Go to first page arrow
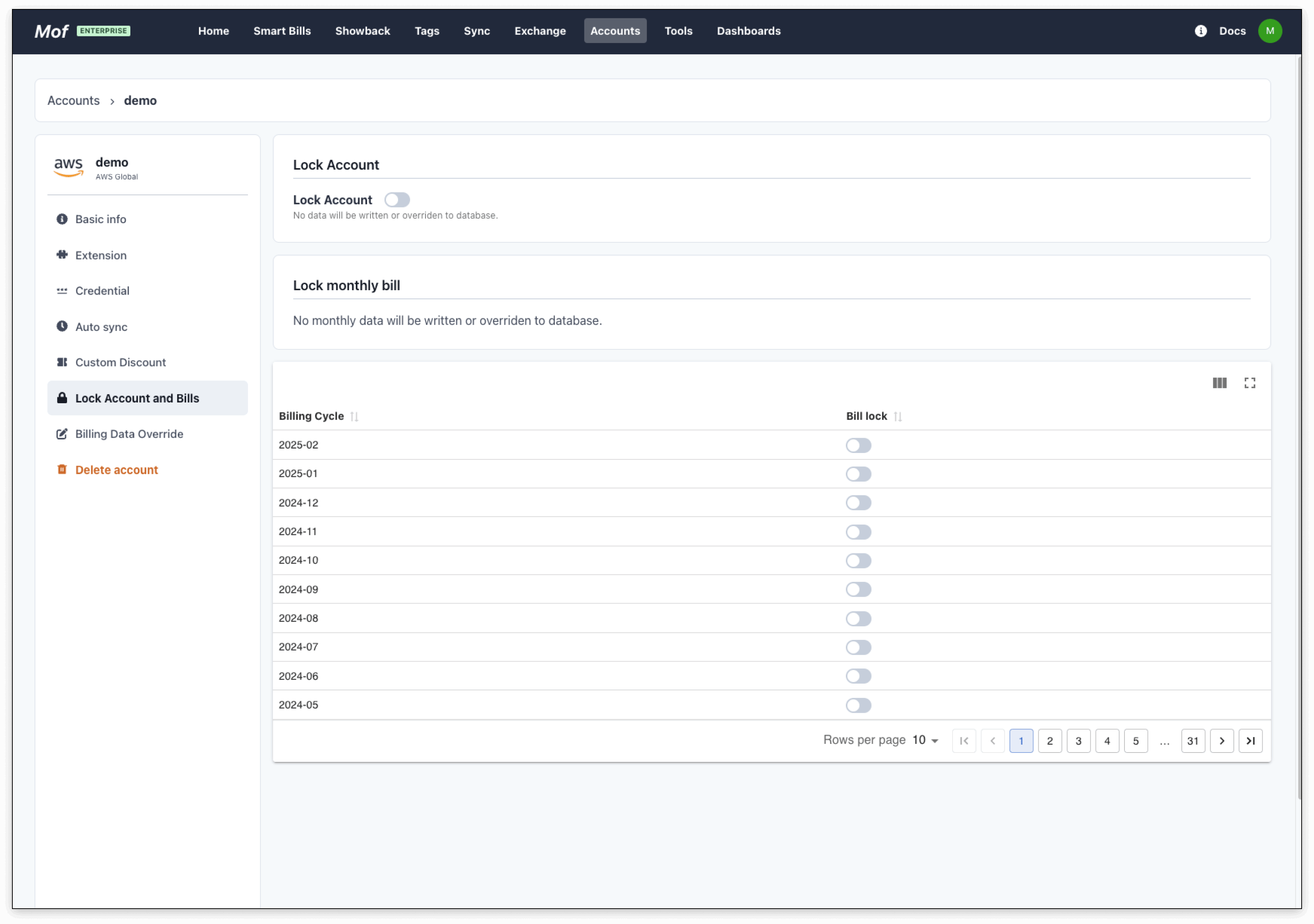Screen dimensions: 1314x924 [964, 741]
